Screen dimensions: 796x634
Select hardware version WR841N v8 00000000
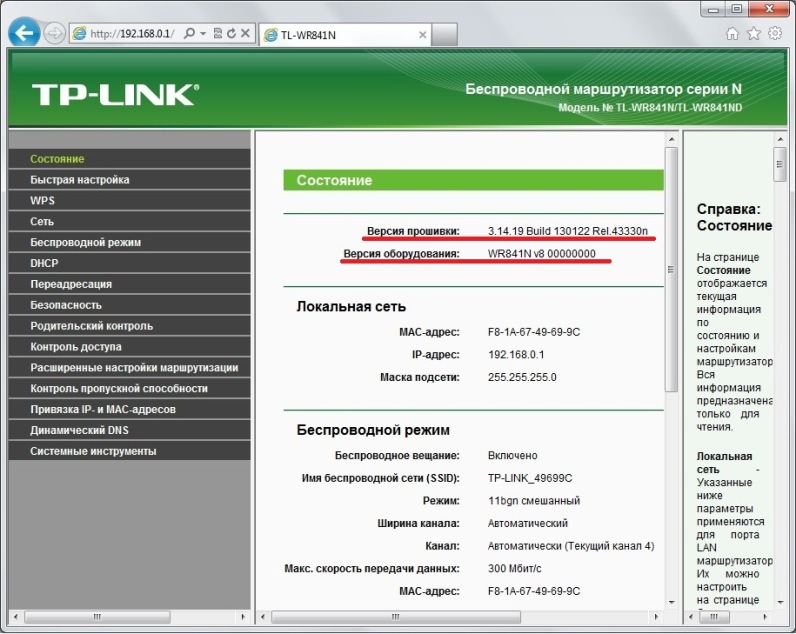click(542, 253)
